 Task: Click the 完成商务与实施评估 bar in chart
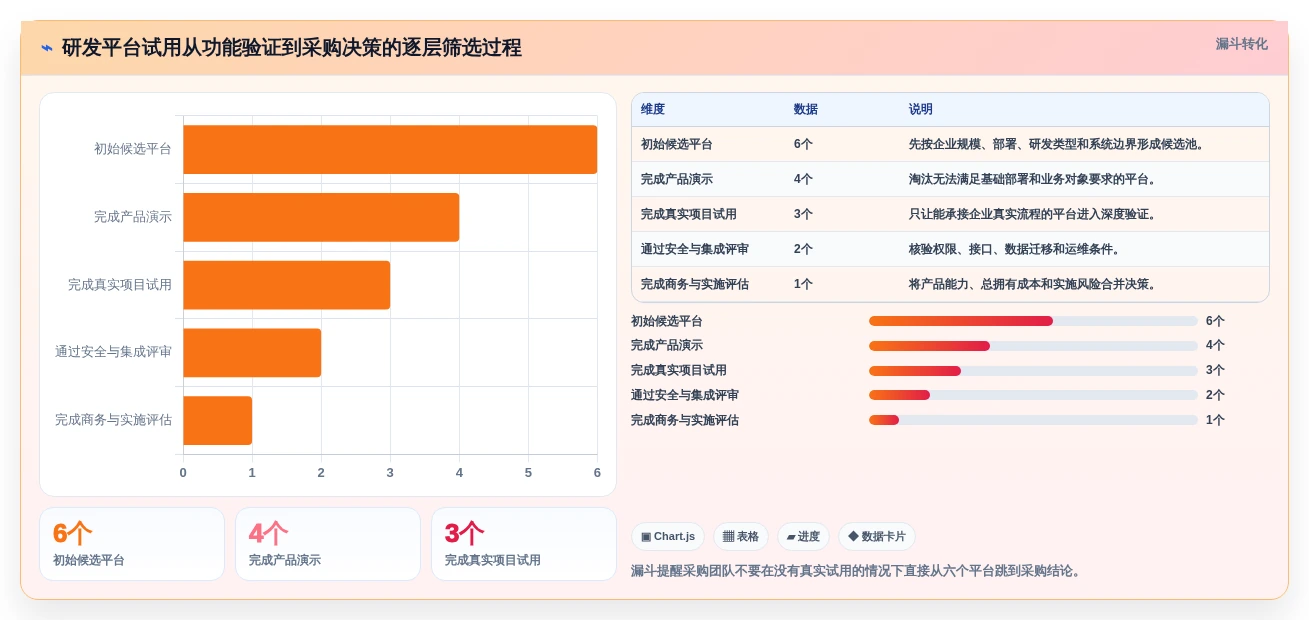[217, 420]
